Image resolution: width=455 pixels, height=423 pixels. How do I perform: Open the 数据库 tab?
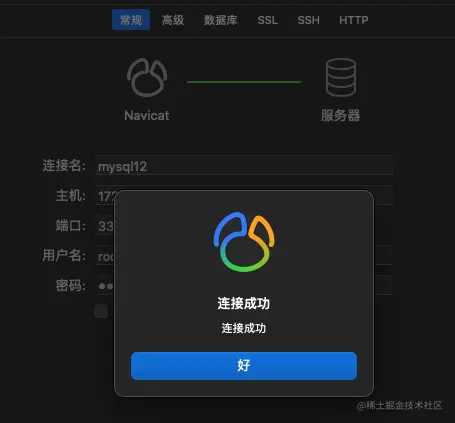pos(220,20)
